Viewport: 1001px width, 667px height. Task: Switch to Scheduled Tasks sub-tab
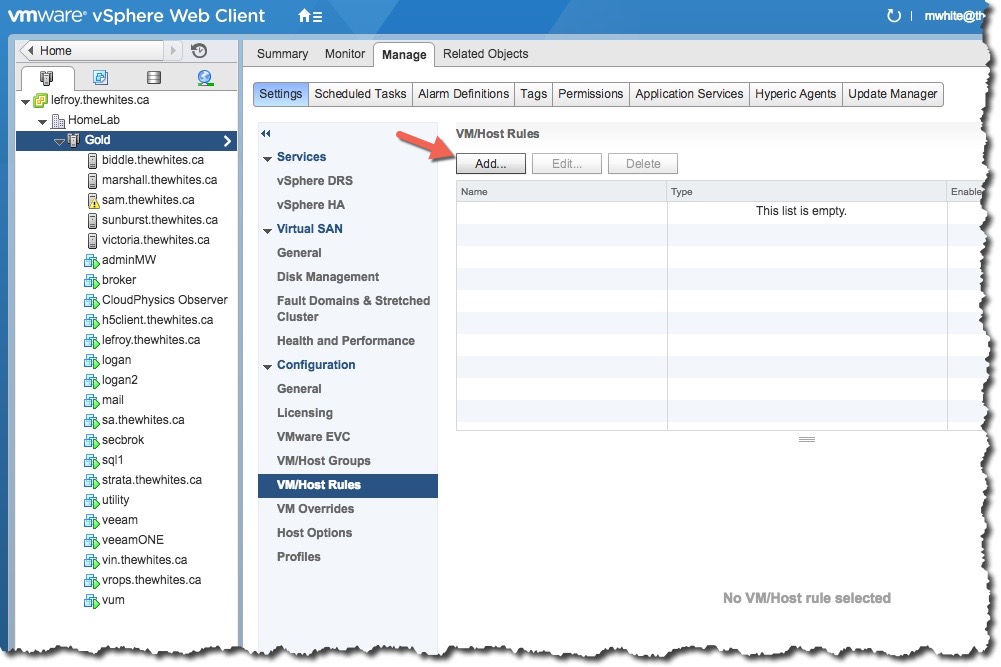[360, 94]
